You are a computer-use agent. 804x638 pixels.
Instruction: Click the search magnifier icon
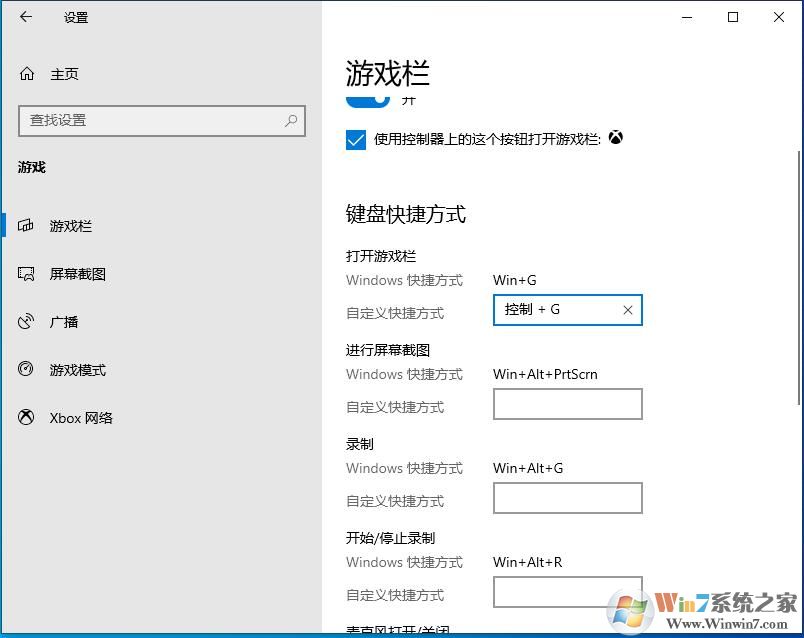coord(291,120)
